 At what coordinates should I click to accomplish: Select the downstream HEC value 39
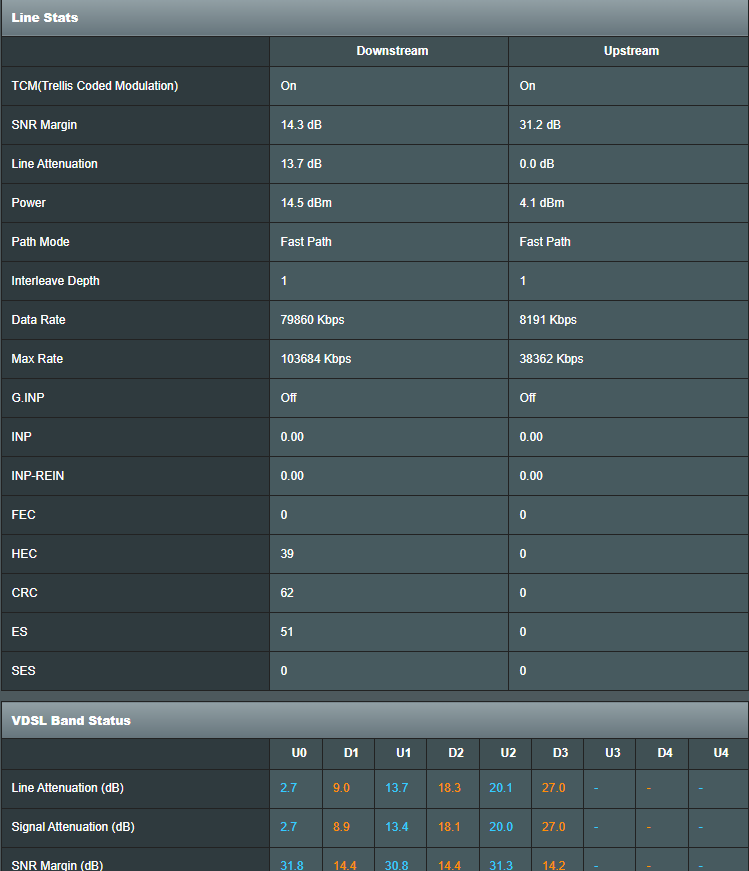tap(287, 554)
